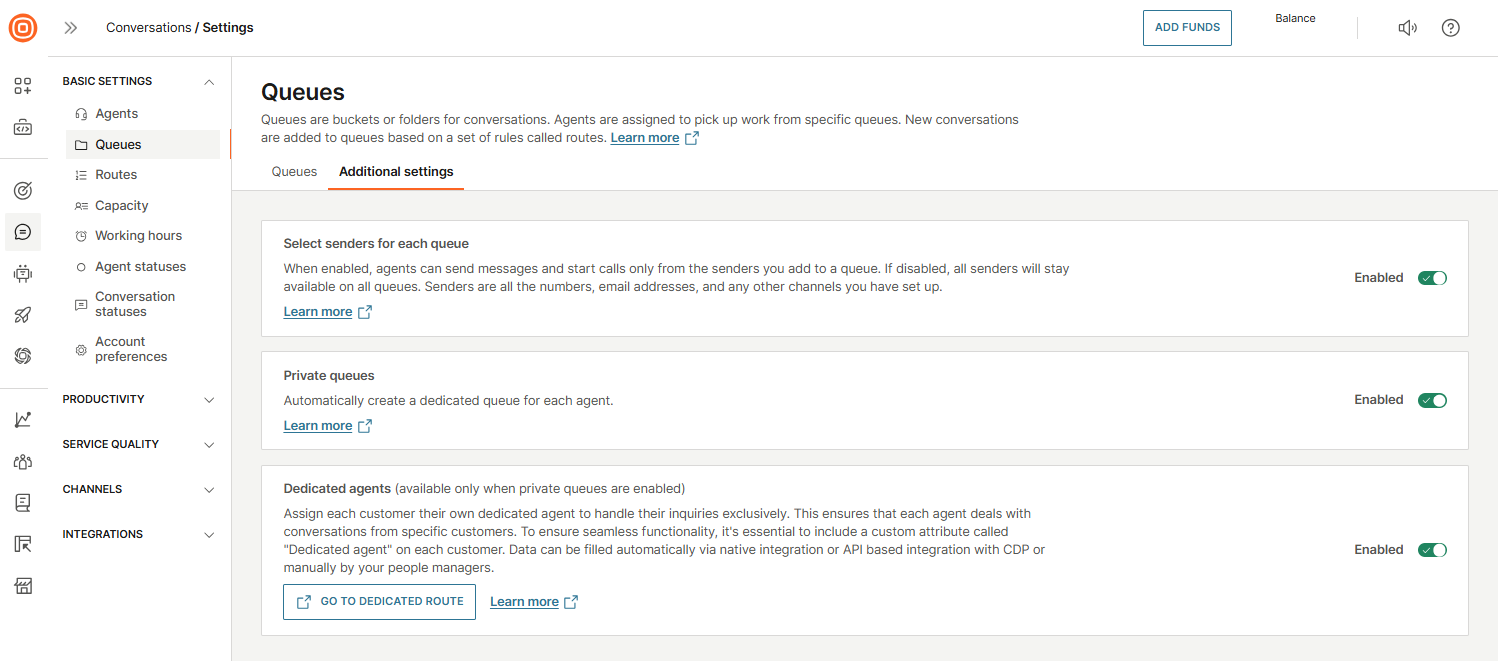Turn off the Private queues toggle
The width and height of the screenshot is (1498, 661).
pos(1432,400)
